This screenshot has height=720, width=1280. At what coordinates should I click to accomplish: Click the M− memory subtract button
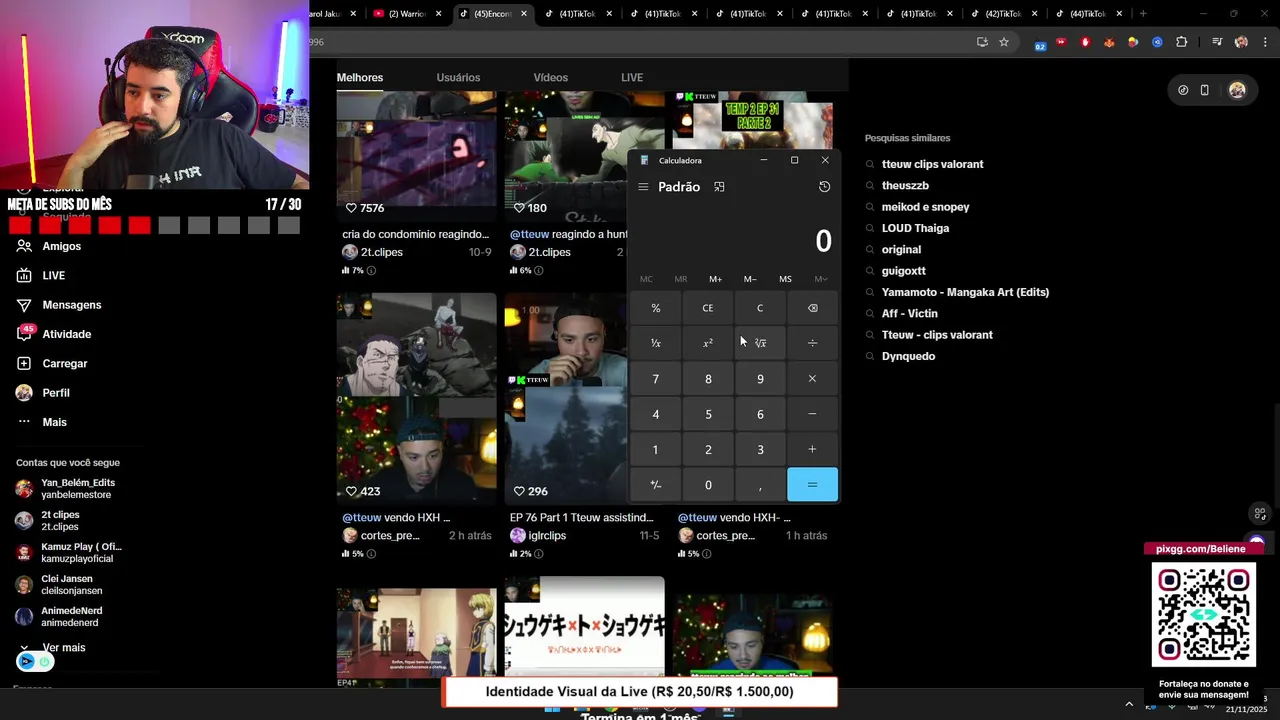750,279
